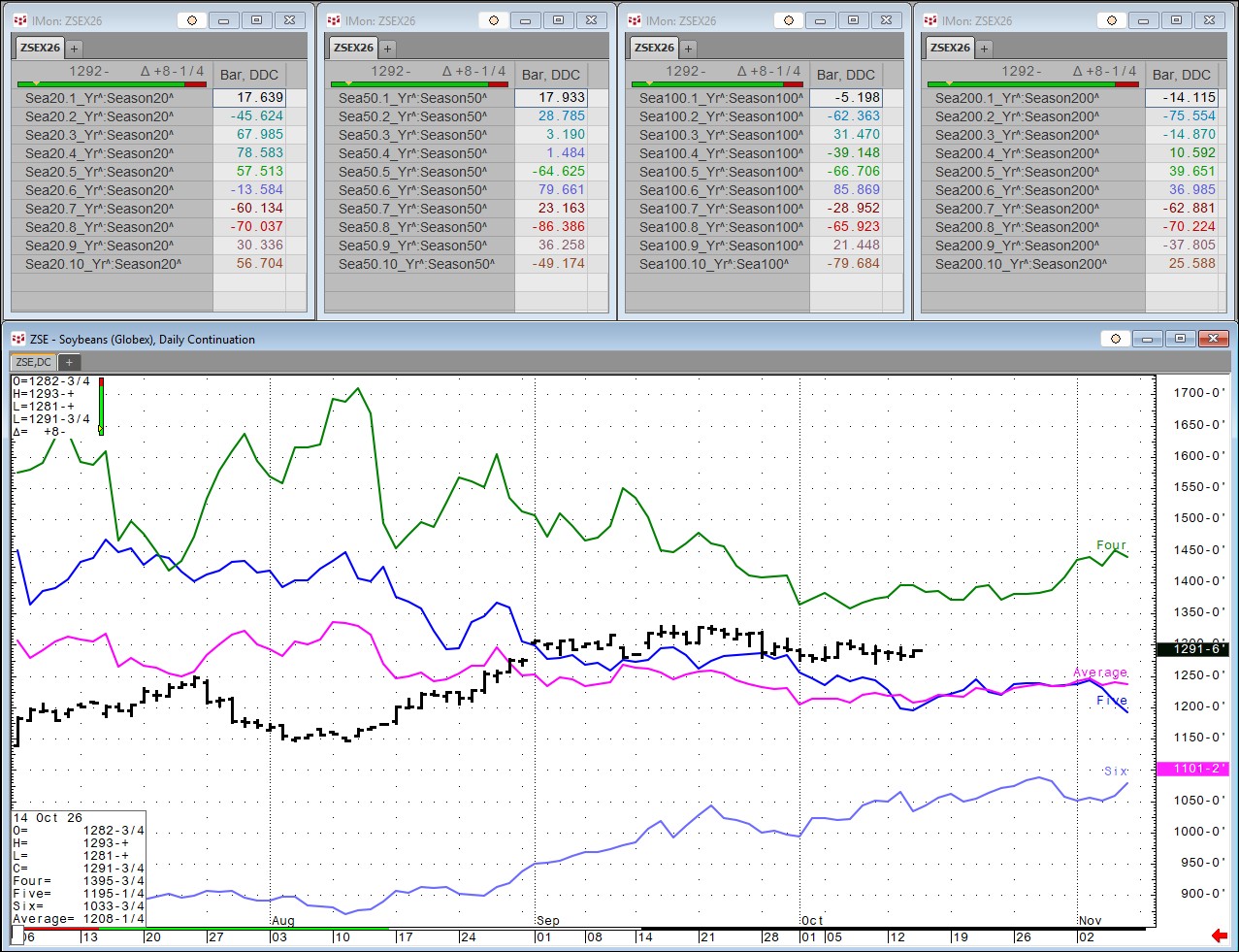Image resolution: width=1239 pixels, height=952 pixels.
Task: Add a new tab in the Sea20 monitor window
Action: (x=74, y=48)
